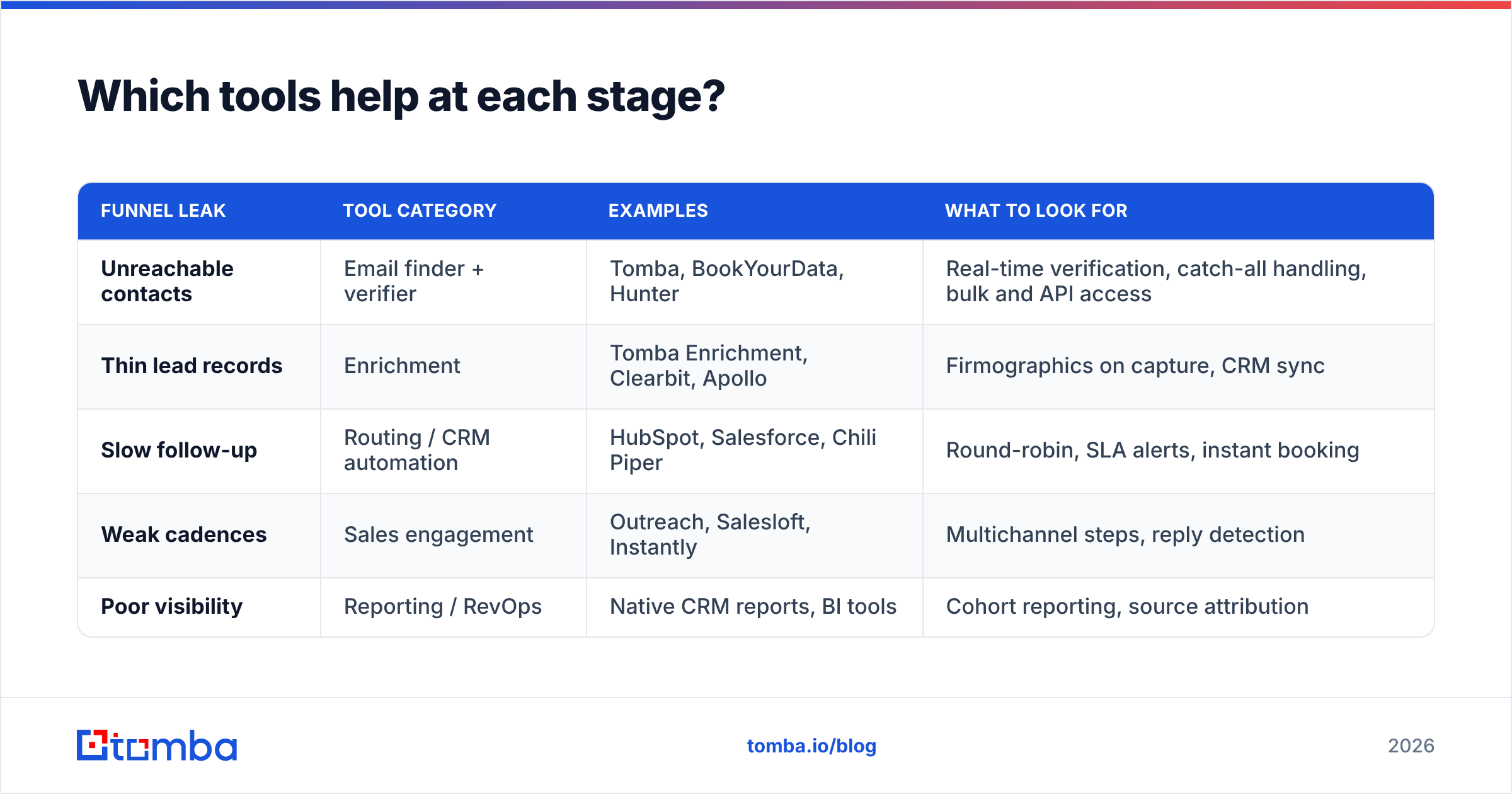The height and width of the screenshot is (794, 1512).
Task: Click the 'HubSpot, Salesforce, Chili Piper' cell
Action: (755, 451)
